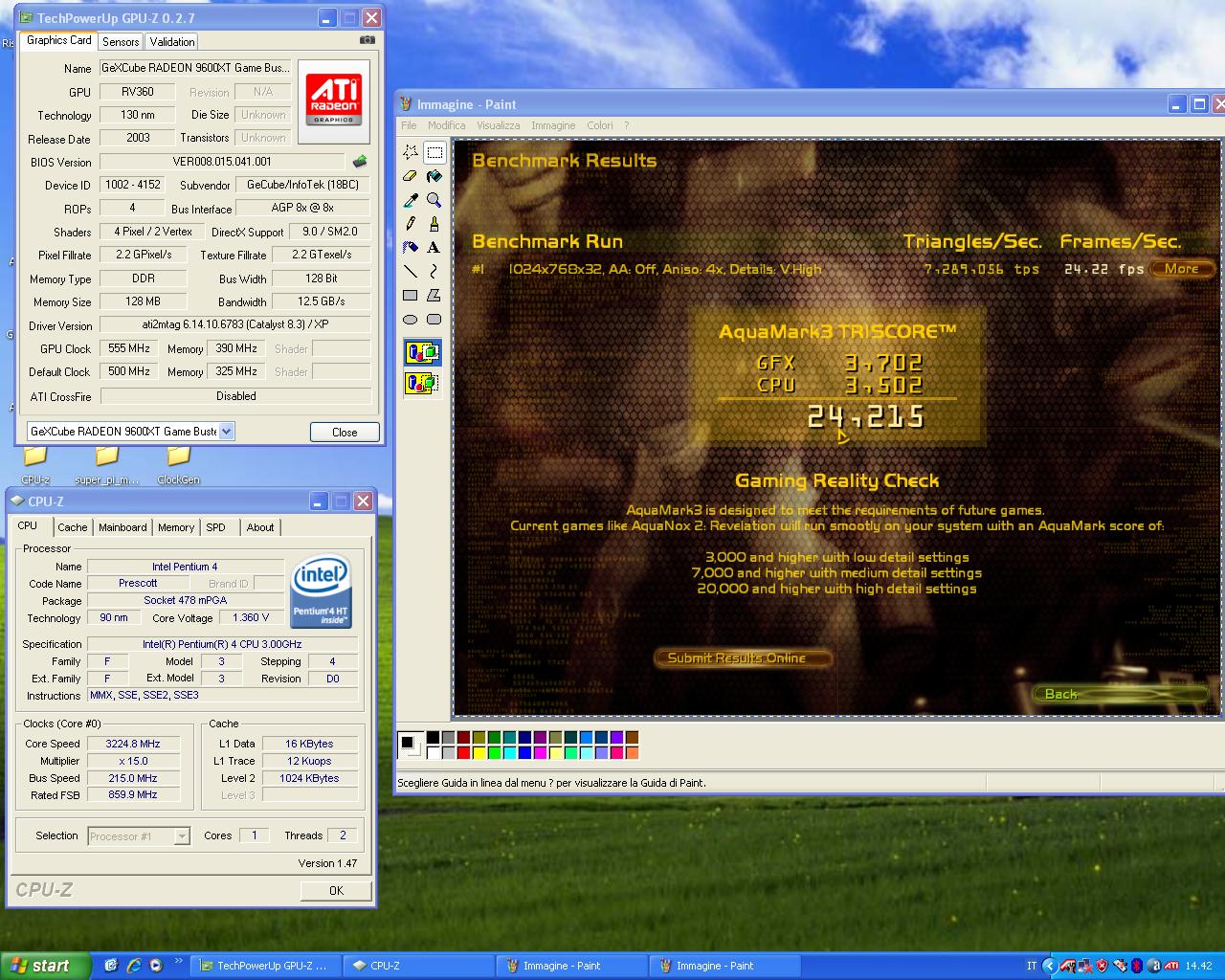The image size is (1225, 980).
Task: Select the Free-Form Select tool in Paint
Action: coord(411,152)
